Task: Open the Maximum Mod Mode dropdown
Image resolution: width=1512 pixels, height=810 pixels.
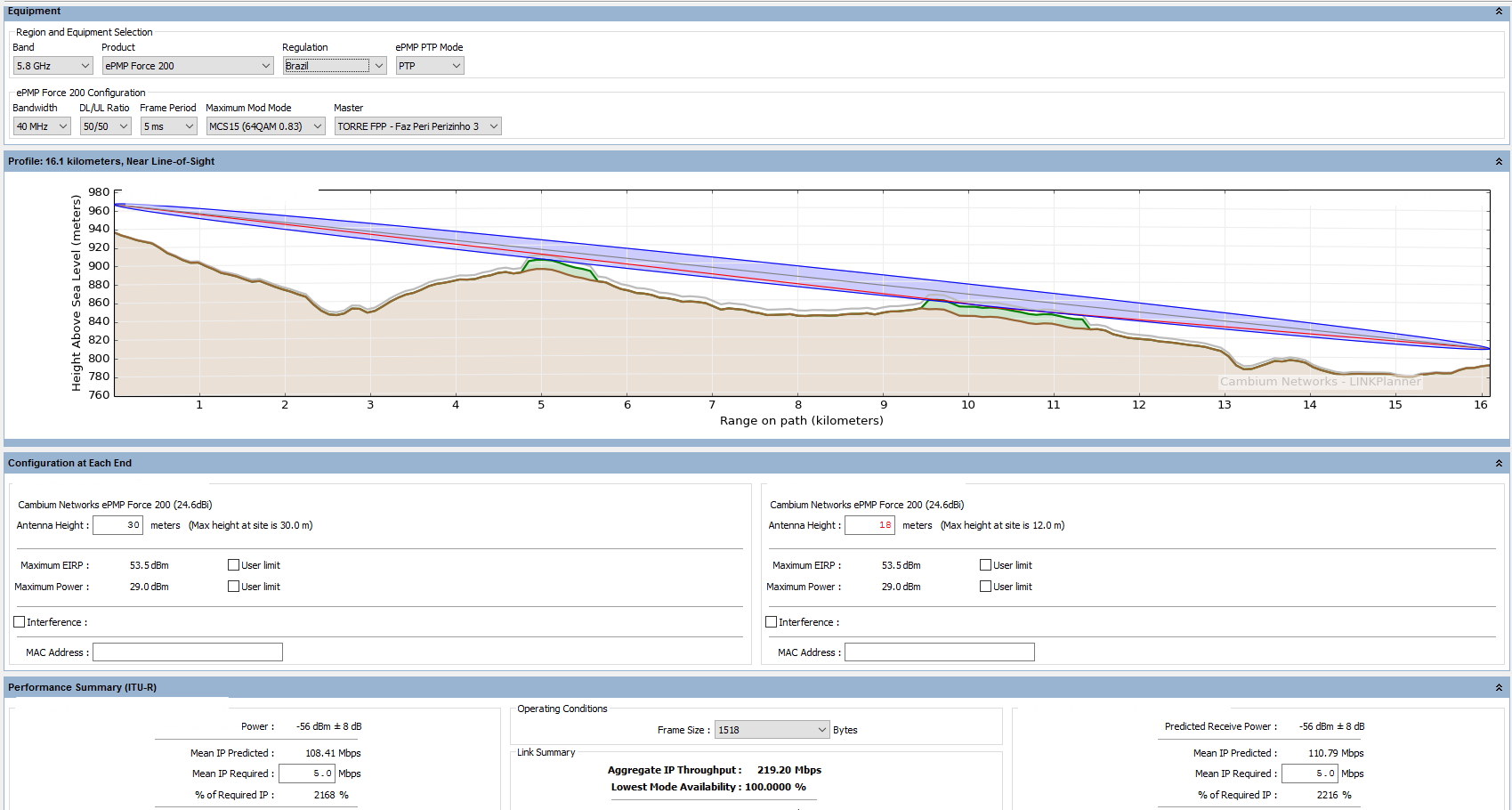Action: pos(265,126)
